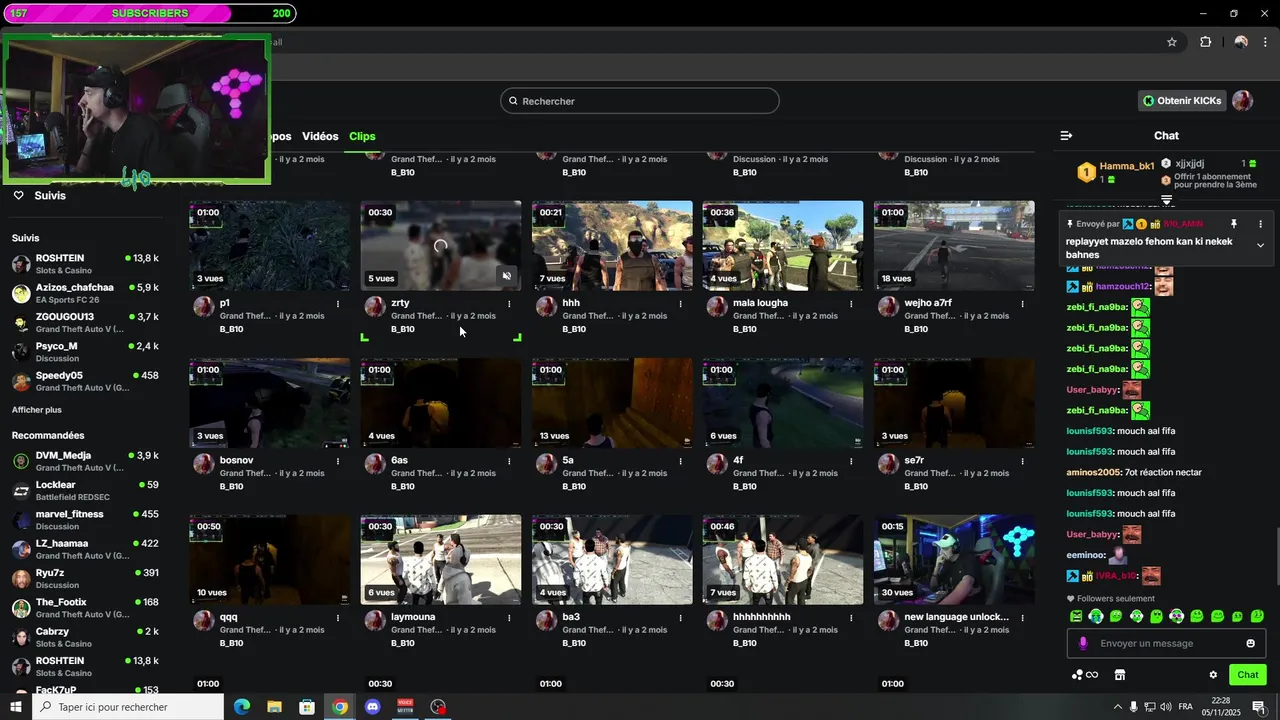Click the Envoyer un message field
This screenshot has height=720, width=1280.
1166,643
